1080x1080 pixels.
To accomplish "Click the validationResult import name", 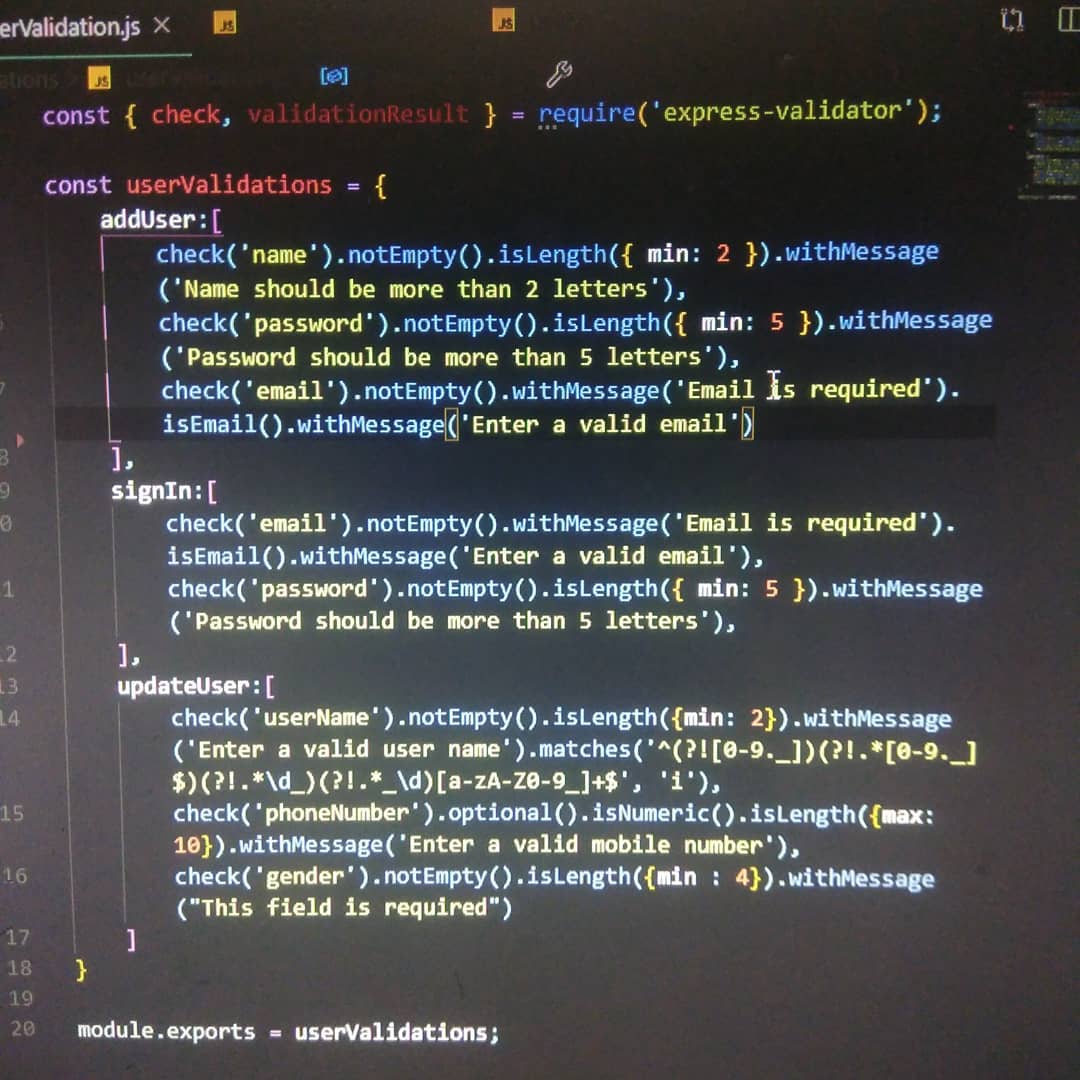I will click(x=358, y=114).
